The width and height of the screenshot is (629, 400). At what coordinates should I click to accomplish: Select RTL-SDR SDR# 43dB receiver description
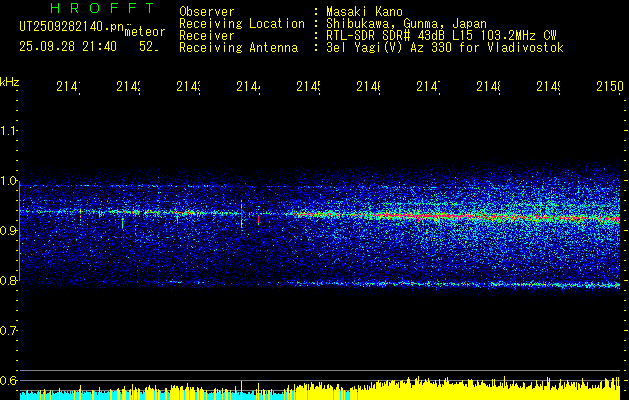442,36
